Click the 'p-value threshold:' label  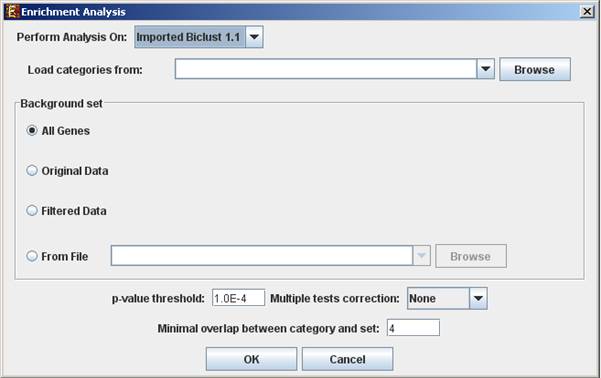[158, 298]
